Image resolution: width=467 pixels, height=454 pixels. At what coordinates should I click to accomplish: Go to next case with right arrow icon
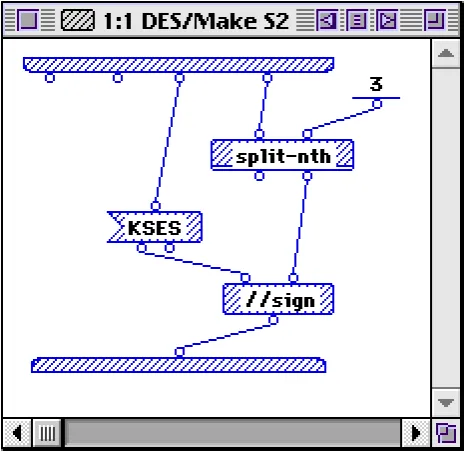click(387, 20)
